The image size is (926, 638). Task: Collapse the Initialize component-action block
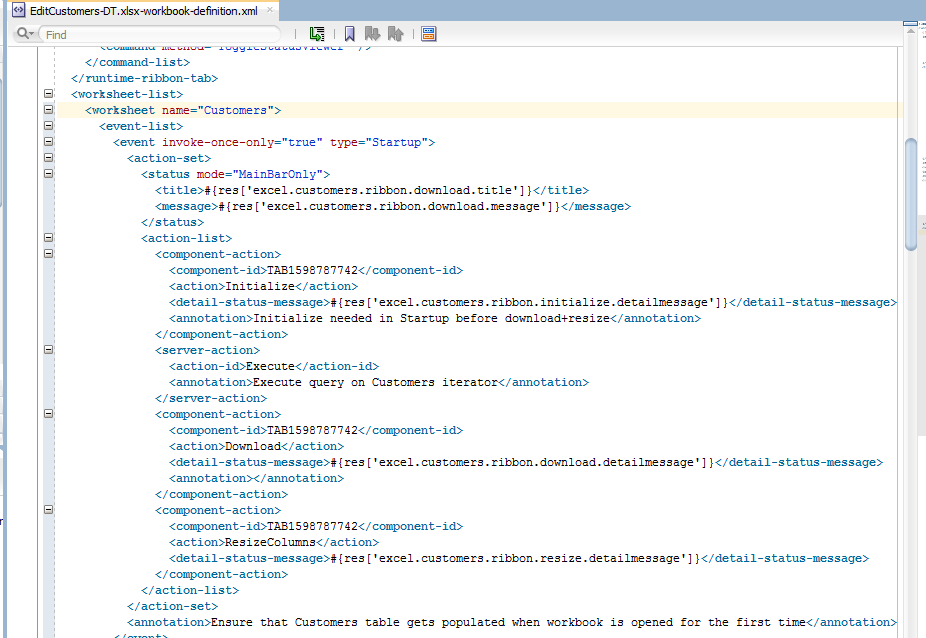(x=48, y=253)
